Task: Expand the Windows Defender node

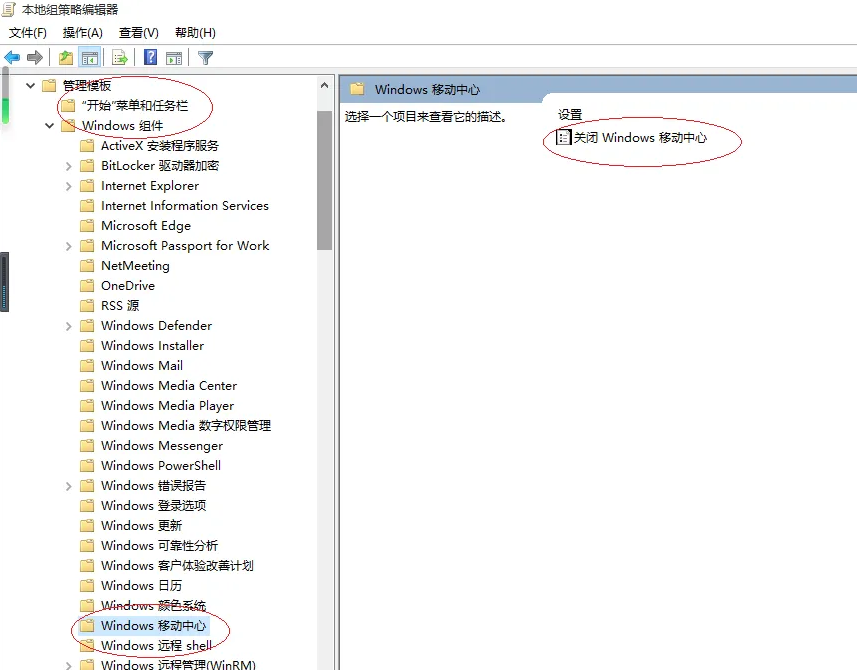Action: 68,325
